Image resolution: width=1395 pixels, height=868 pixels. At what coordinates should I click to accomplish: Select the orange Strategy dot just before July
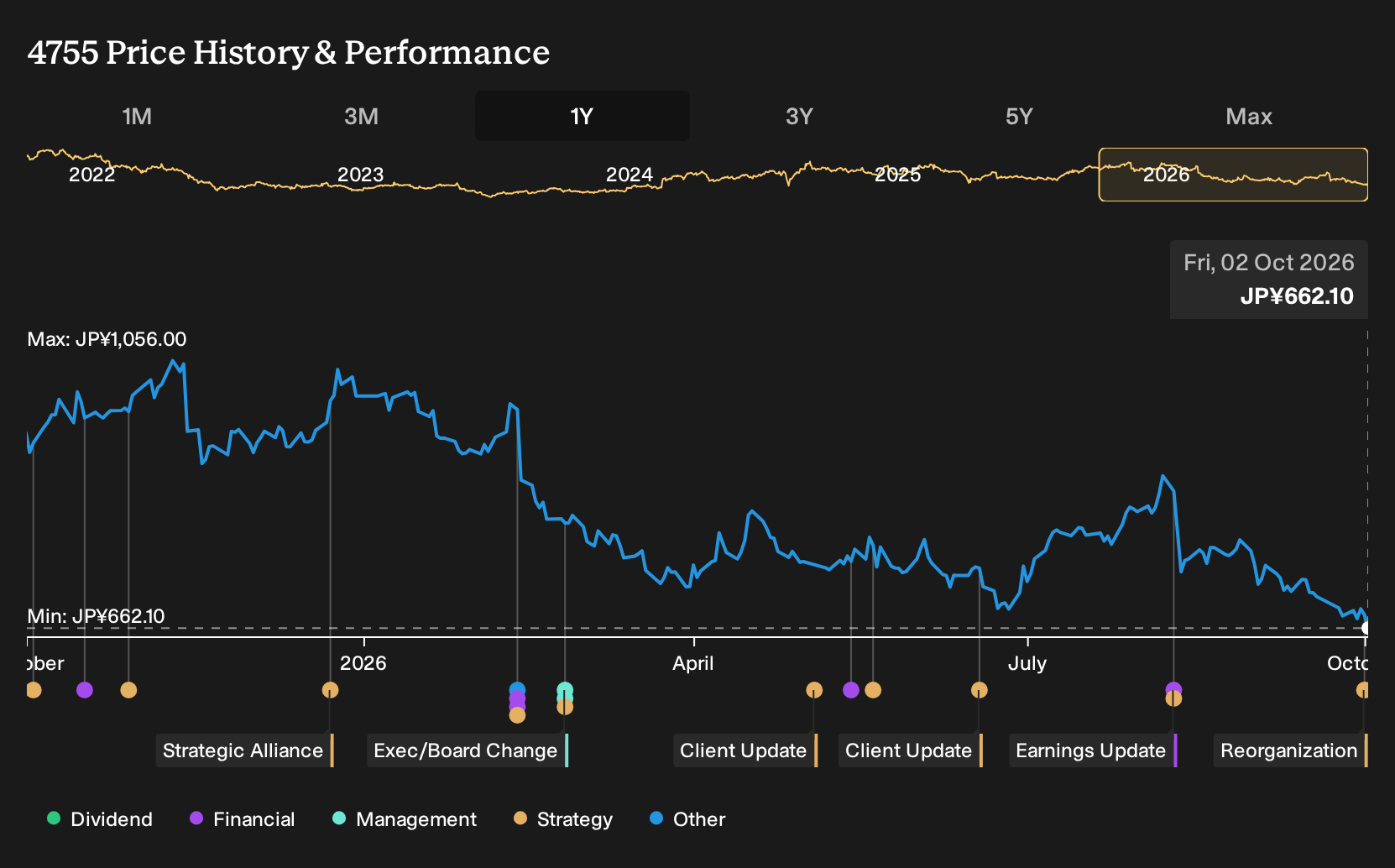pyautogui.click(x=980, y=690)
